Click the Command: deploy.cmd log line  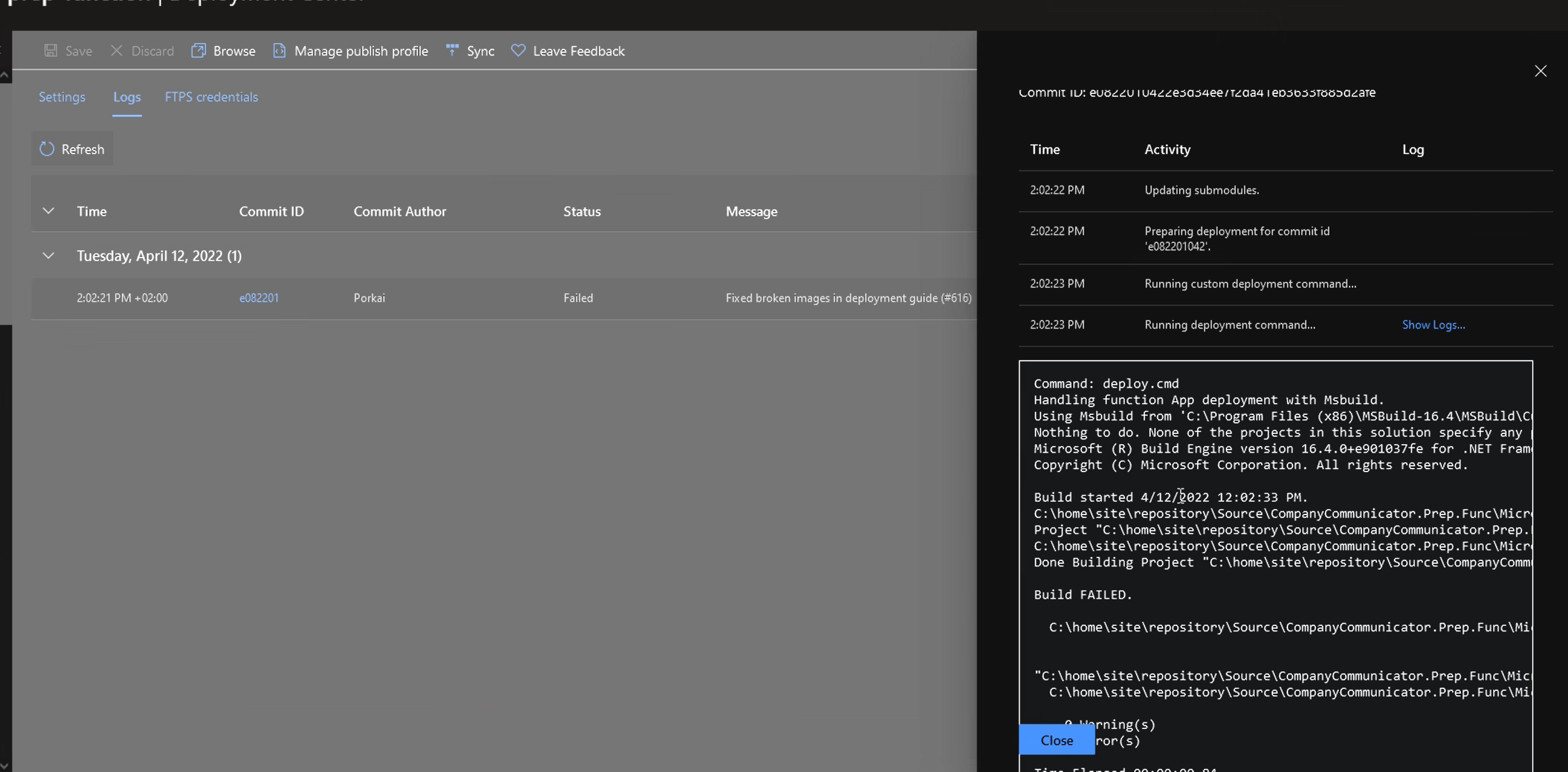tap(1106, 384)
